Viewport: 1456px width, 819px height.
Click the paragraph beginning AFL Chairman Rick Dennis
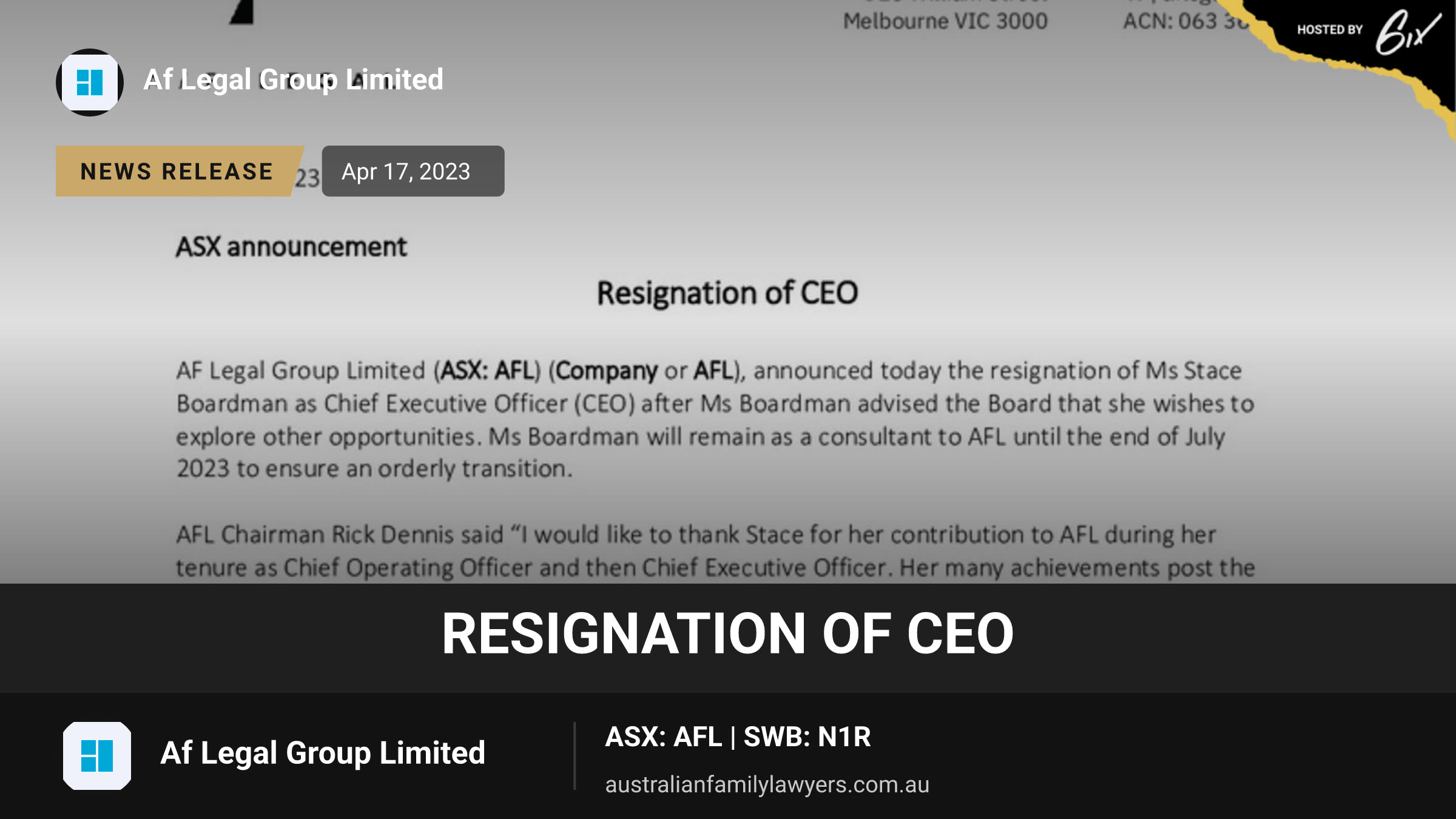tap(715, 551)
